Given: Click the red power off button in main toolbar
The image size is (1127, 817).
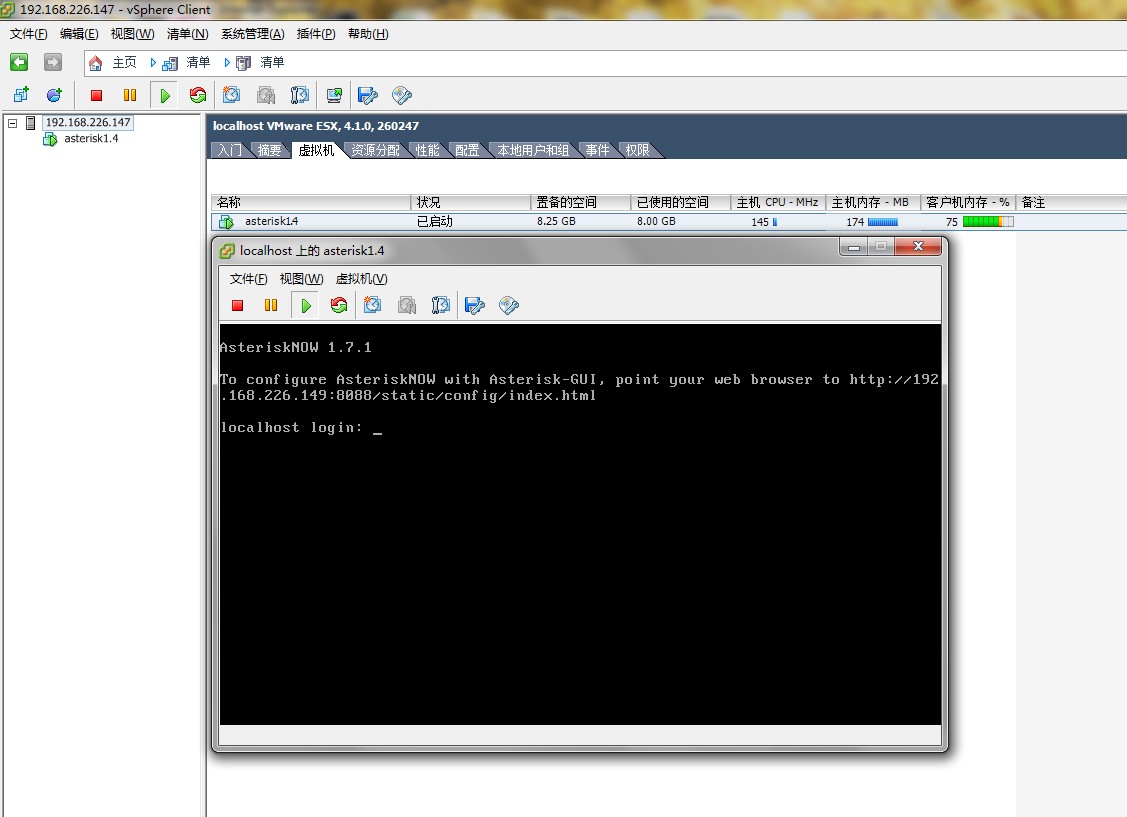Looking at the screenshot, I should pos(96,95).
